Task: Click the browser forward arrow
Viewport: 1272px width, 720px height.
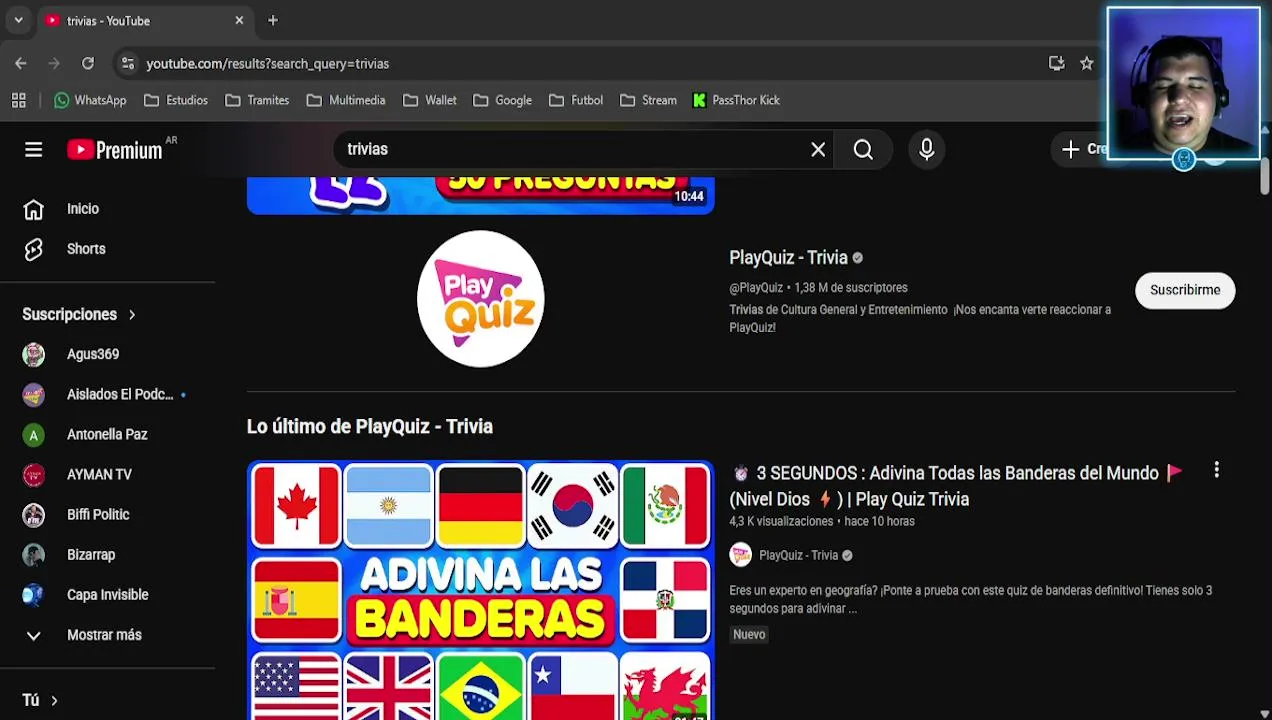Action: tap(54, 63)
